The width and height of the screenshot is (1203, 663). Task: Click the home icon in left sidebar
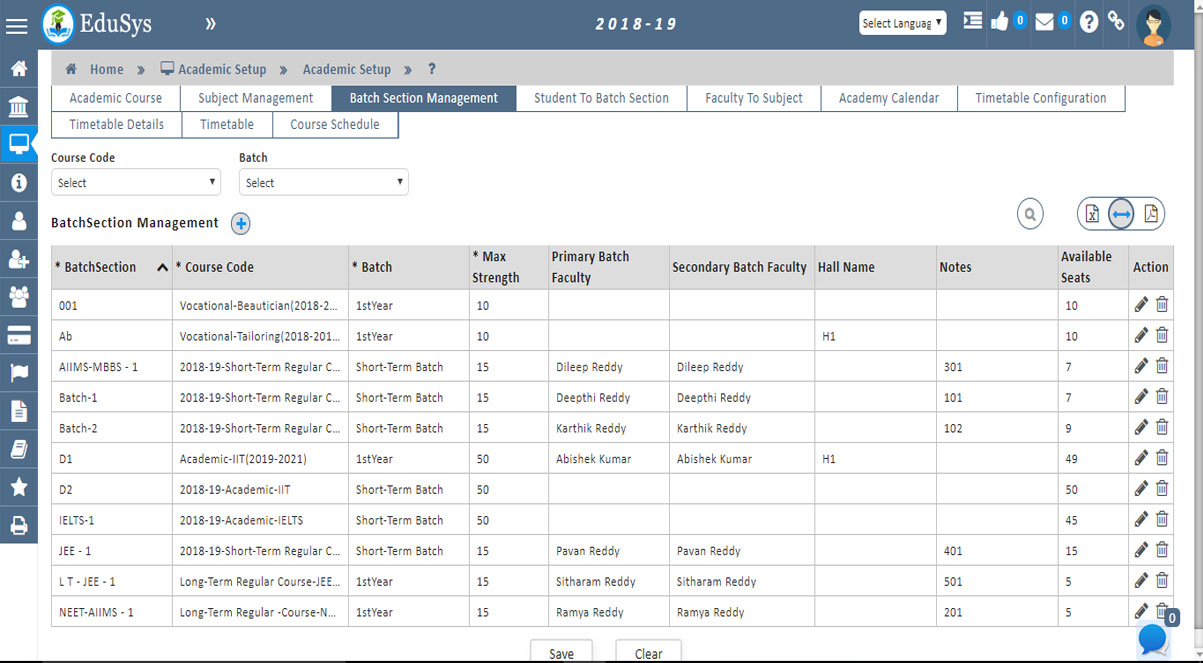pyautogui.click(x=18, y=69)
